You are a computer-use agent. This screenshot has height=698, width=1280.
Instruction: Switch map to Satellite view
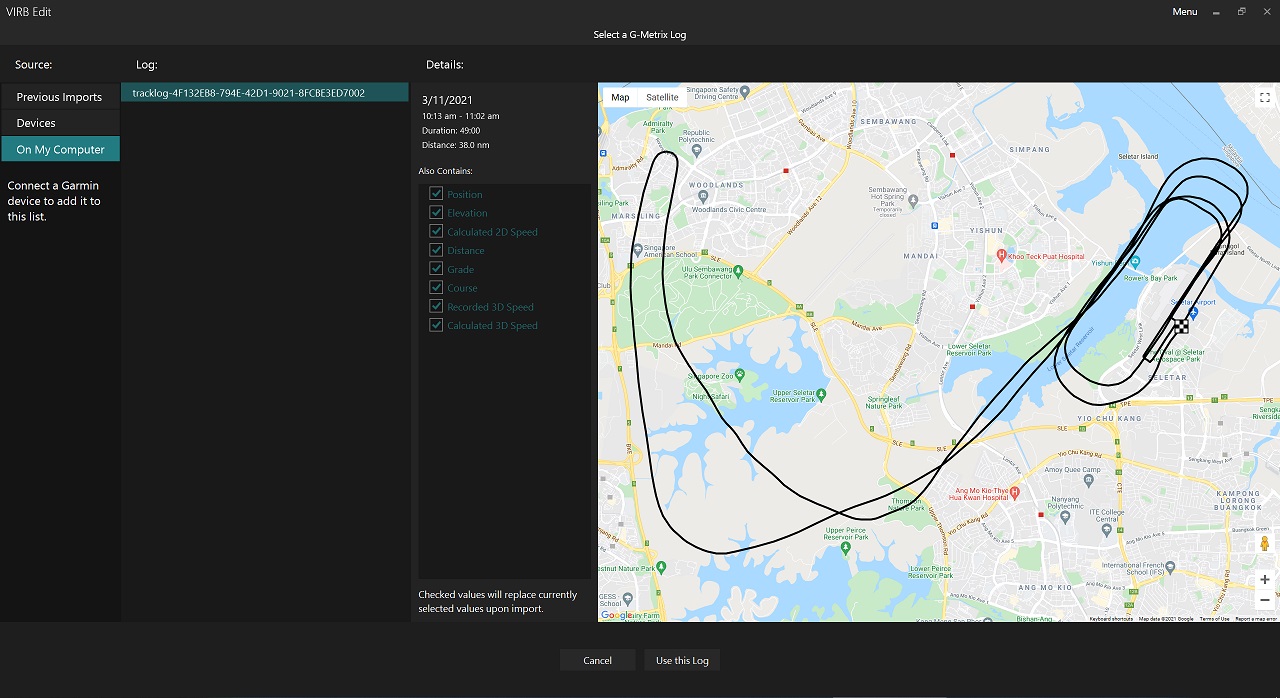pos(662,97)
